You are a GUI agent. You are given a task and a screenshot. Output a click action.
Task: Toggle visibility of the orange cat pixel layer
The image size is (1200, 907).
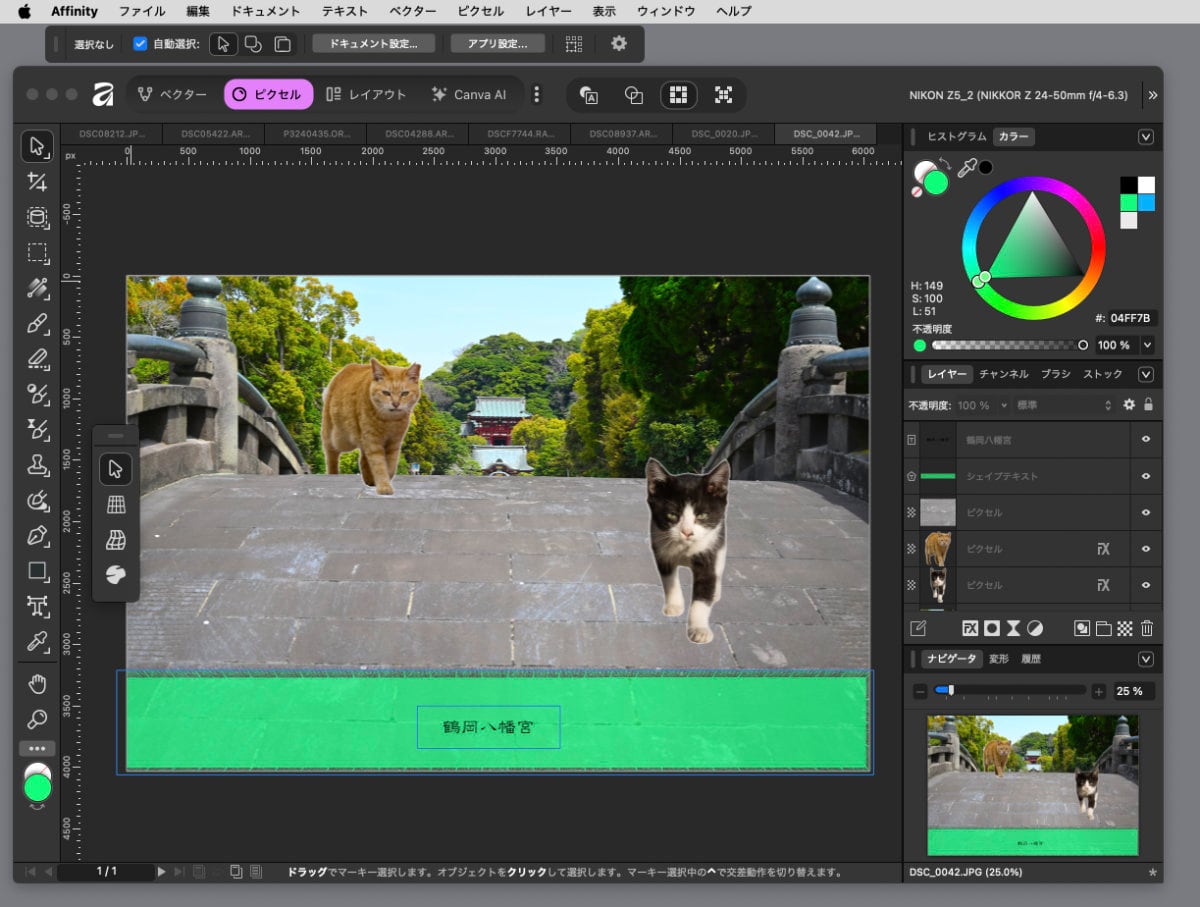pos(1146,549)
